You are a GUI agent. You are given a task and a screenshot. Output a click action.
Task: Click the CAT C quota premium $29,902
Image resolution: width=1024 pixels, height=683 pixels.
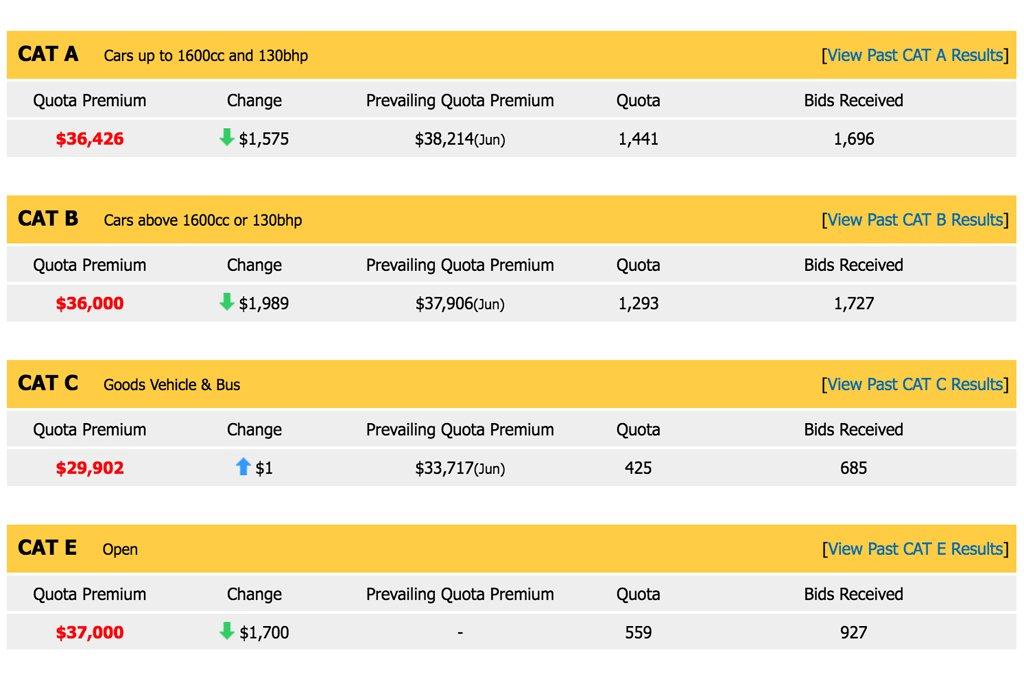(x=90, y=468)
